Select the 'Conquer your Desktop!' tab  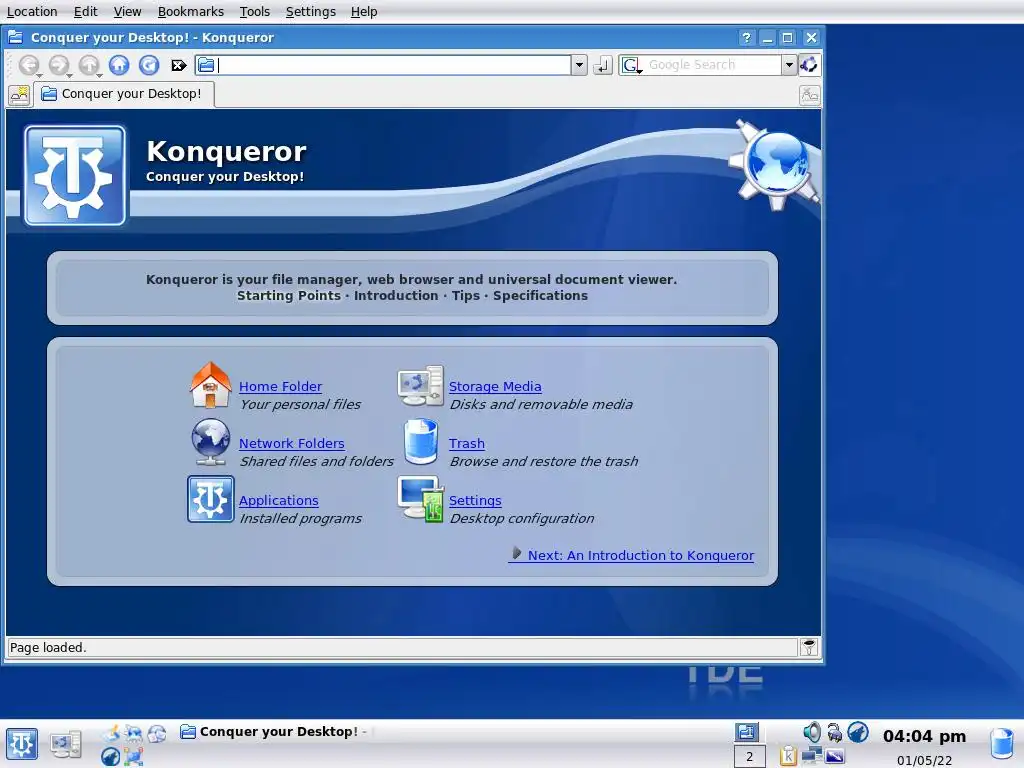pyautogui.click(x=124, y=94)
